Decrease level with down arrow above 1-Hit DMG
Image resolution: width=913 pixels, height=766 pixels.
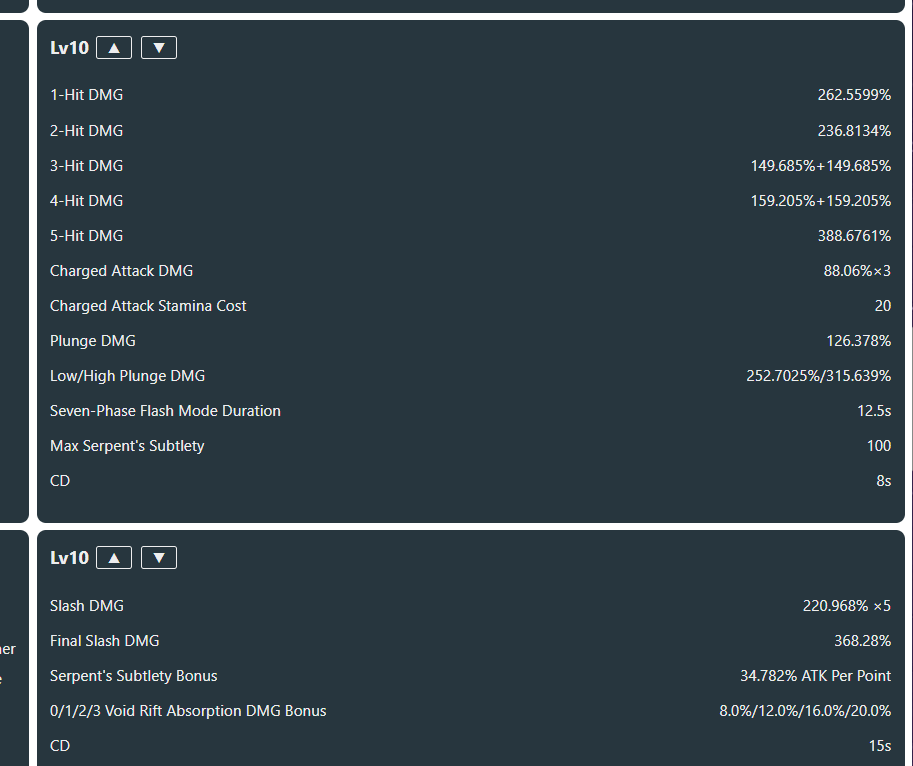click(x=159, y=48)
